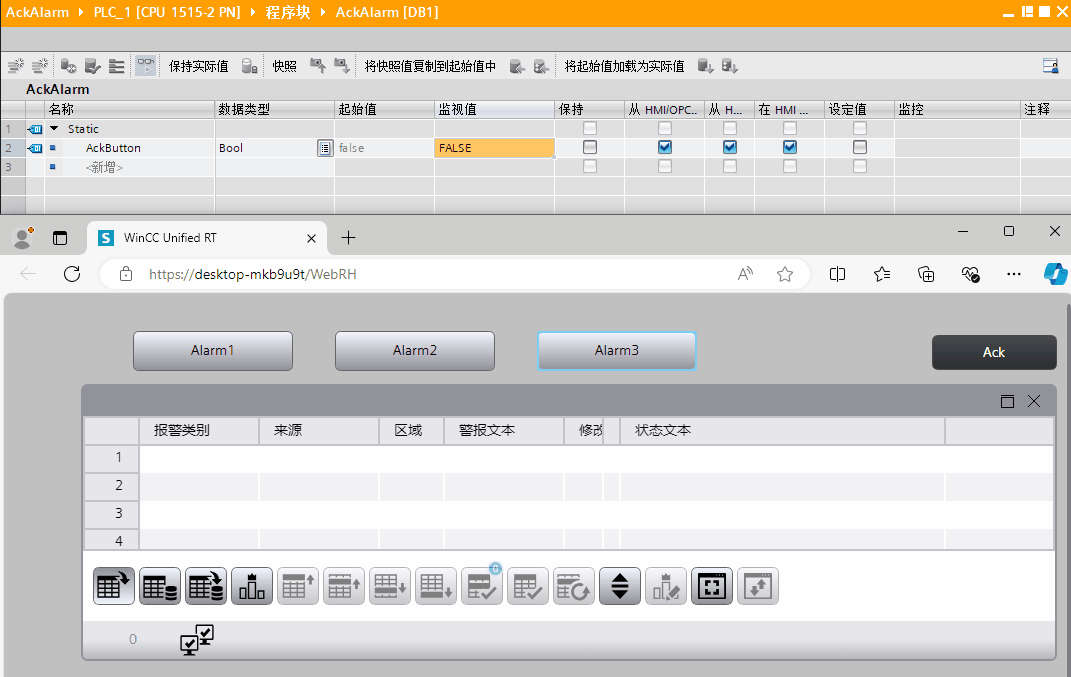Uncheck 在 HMI visible checkbox for AckButton

[x=790, y=148]
